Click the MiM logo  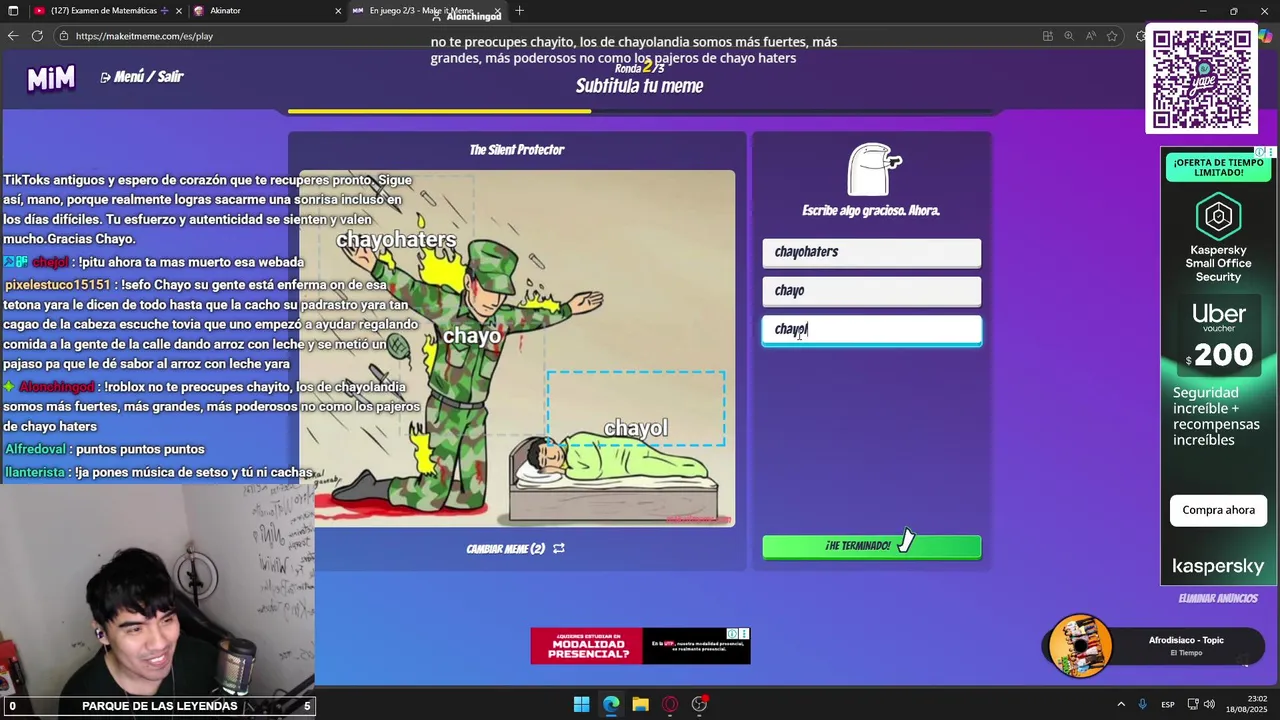click(x=51, y=78)
